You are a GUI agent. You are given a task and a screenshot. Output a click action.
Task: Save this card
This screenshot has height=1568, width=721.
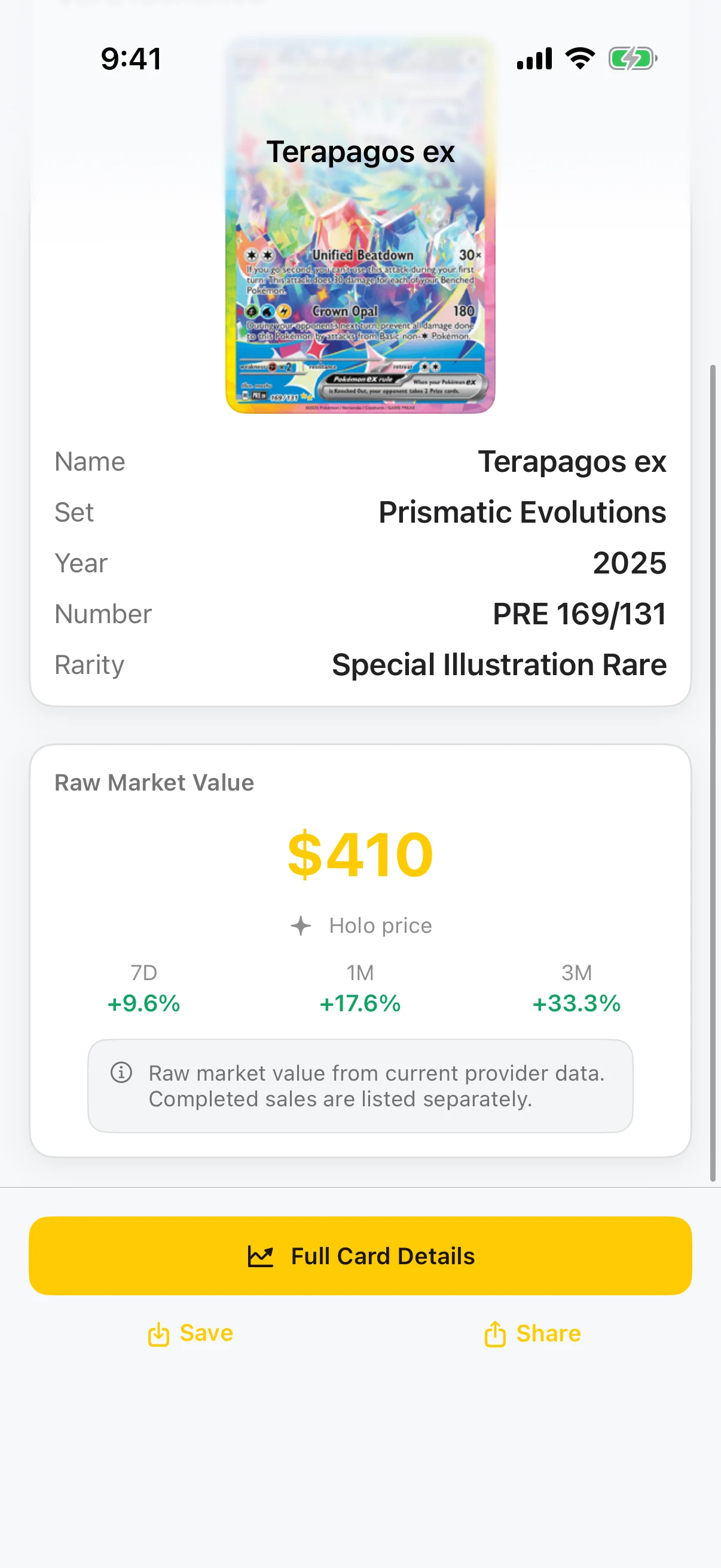point(191,1333)
